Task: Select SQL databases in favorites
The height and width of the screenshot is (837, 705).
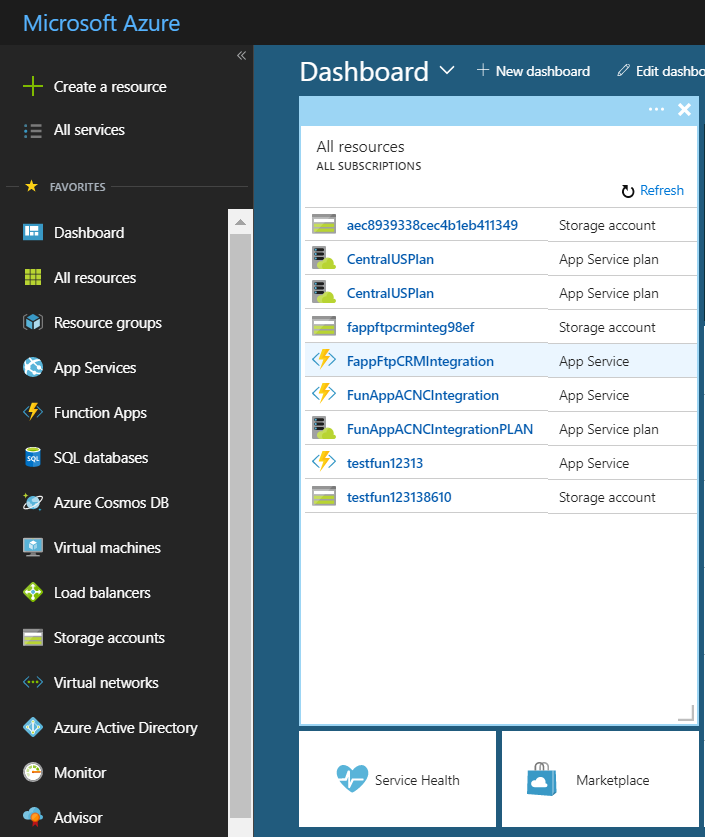Action: [x=101, y=457]
